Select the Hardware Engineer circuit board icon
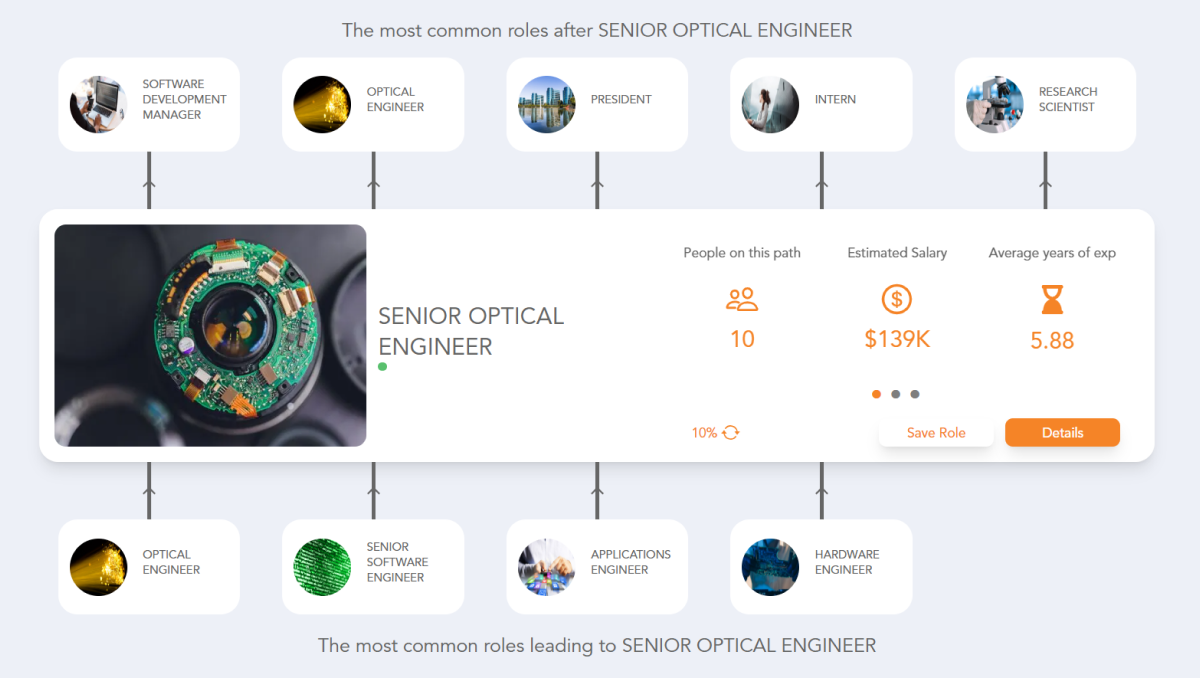 [x=770, y=566]
